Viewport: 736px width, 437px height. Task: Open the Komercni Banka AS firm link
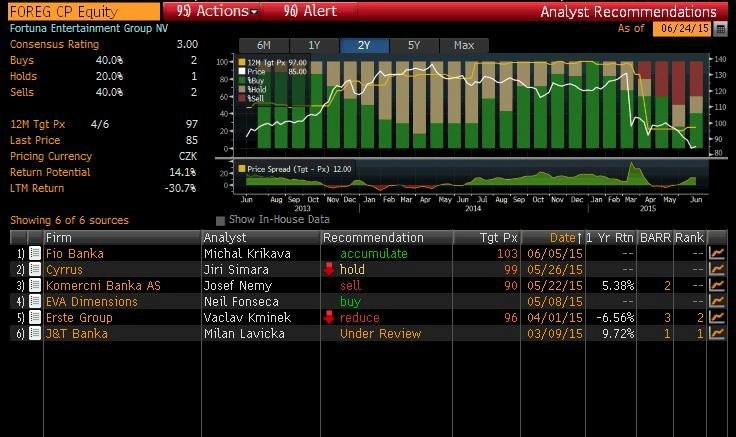point(103,286)
